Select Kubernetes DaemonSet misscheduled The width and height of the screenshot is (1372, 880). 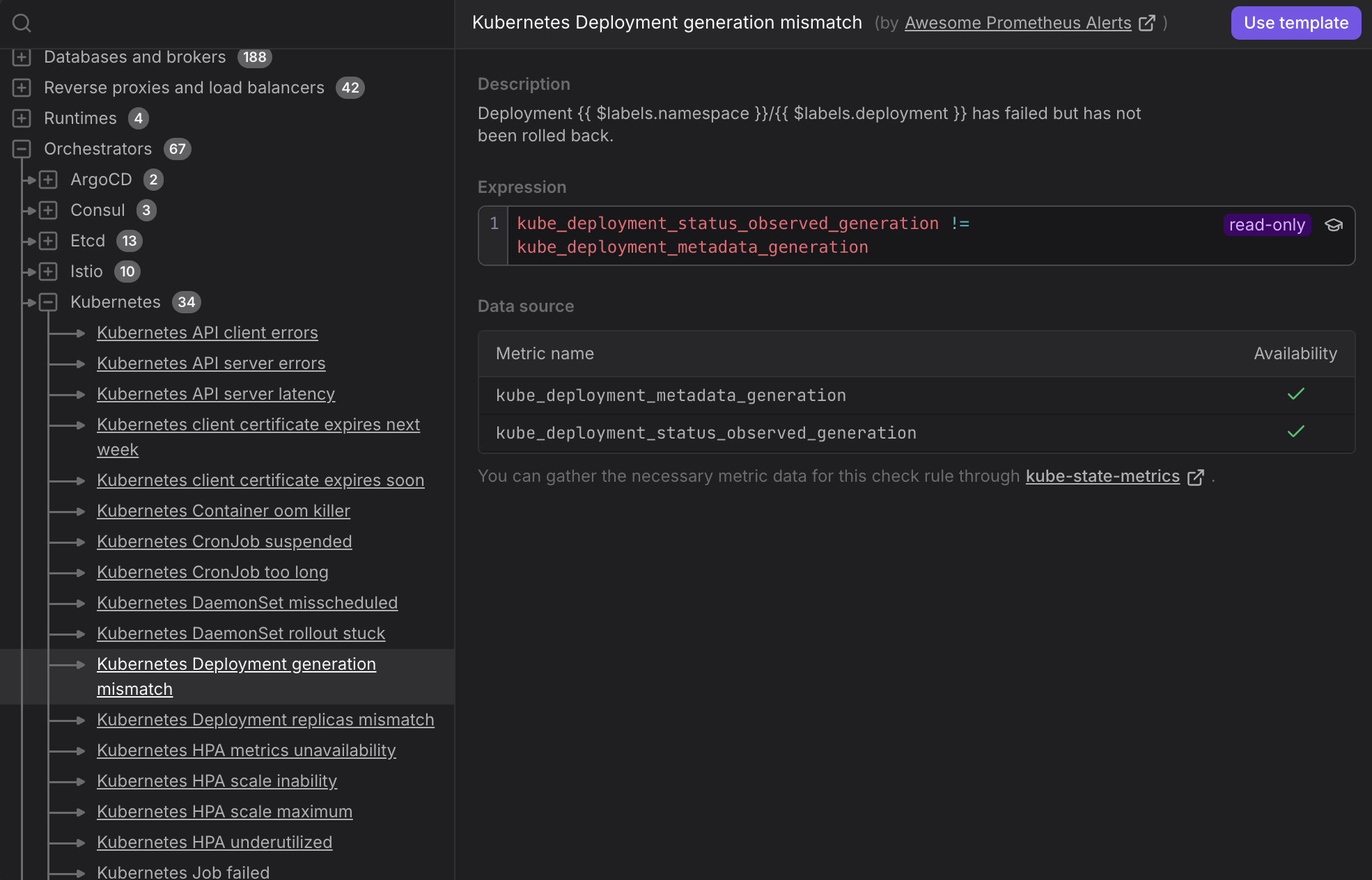247,603
